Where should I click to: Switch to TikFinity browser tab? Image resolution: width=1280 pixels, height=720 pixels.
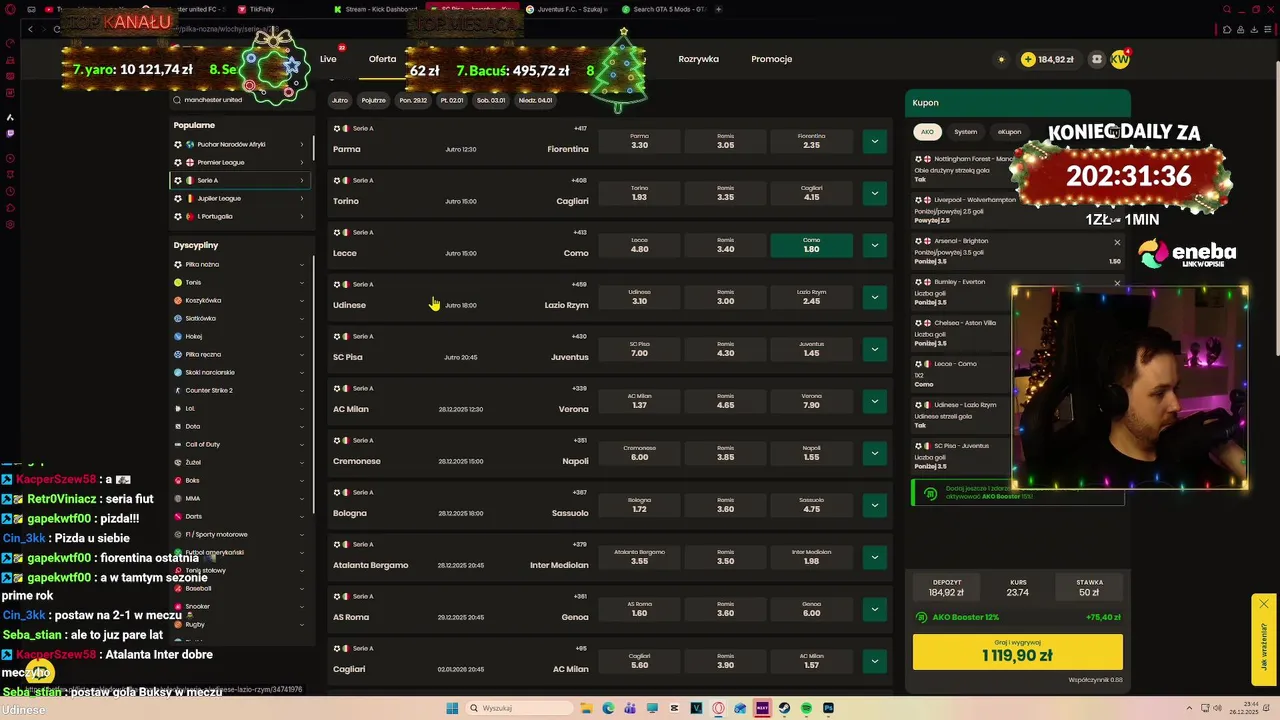point(262,9)
